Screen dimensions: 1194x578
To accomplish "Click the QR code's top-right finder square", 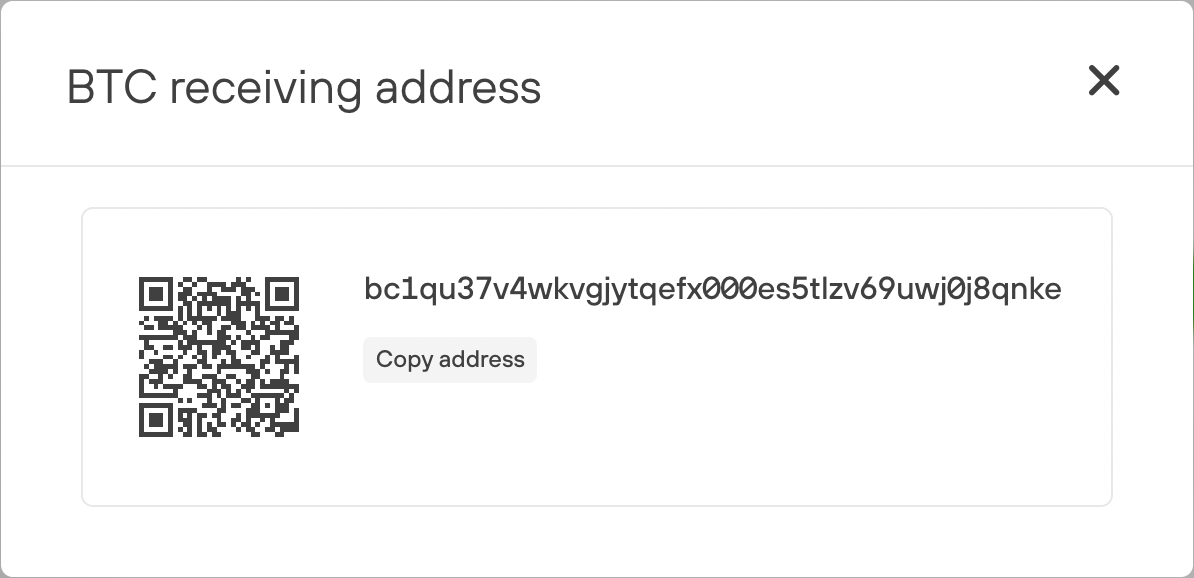I will [282, 294].
